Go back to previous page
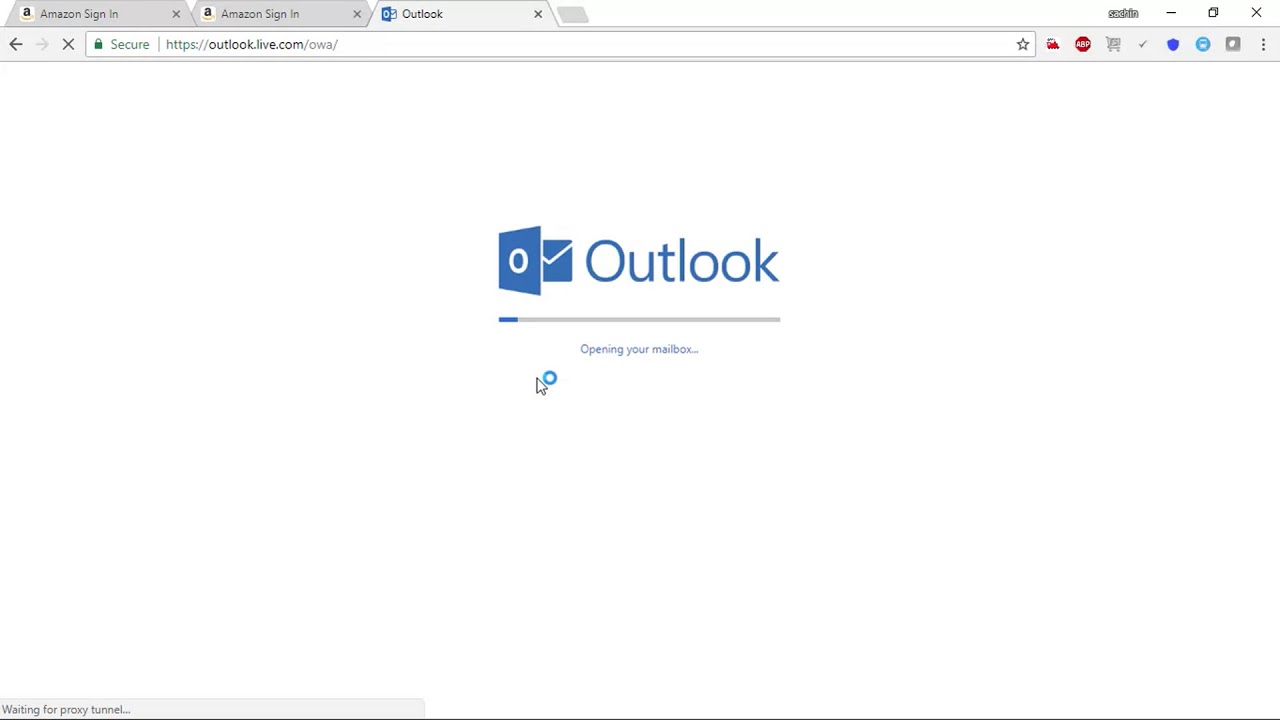The height and width of the screenshot is (720, 1280). [16, 44]
